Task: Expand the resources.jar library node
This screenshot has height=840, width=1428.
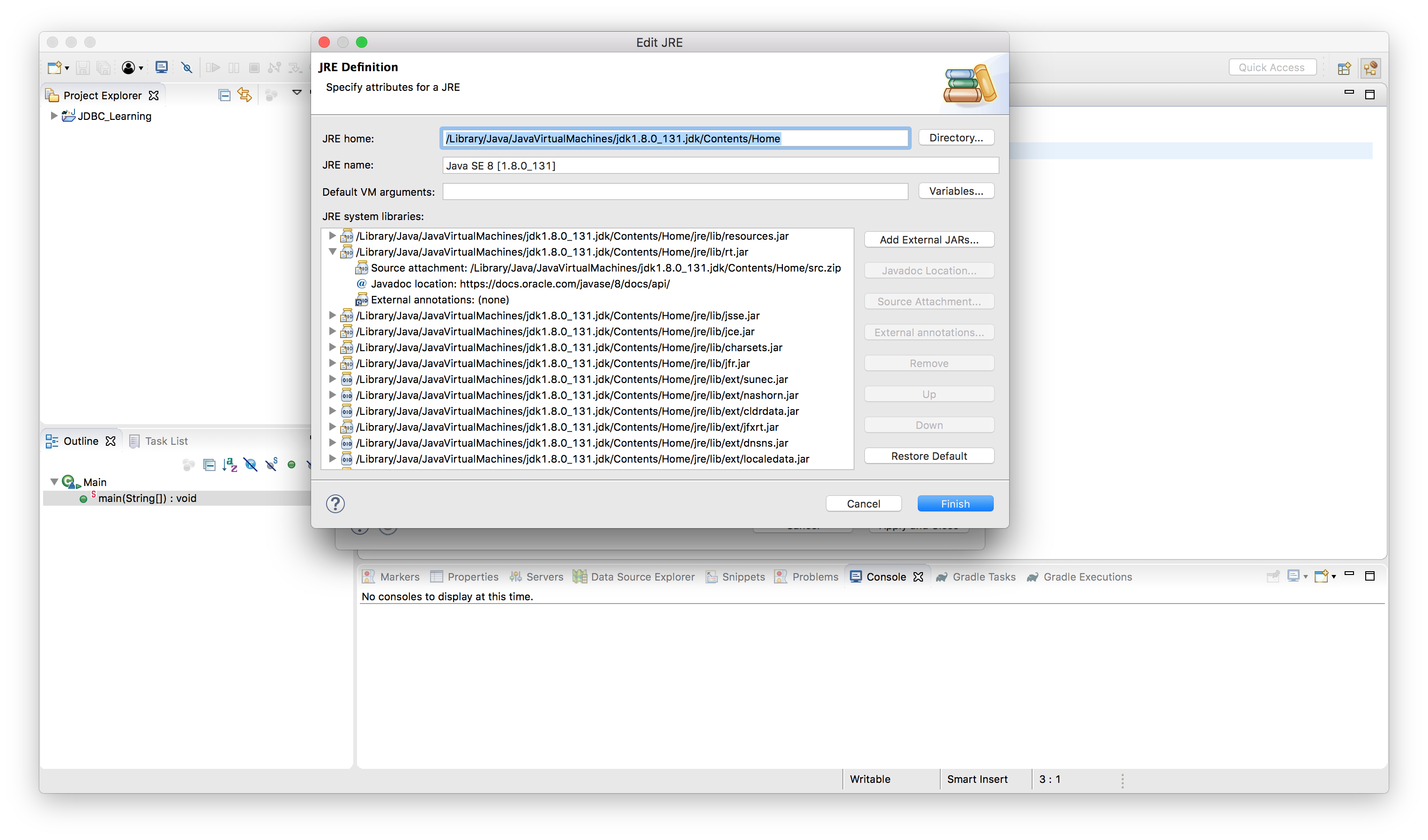Action: click(x=333, y=236)
